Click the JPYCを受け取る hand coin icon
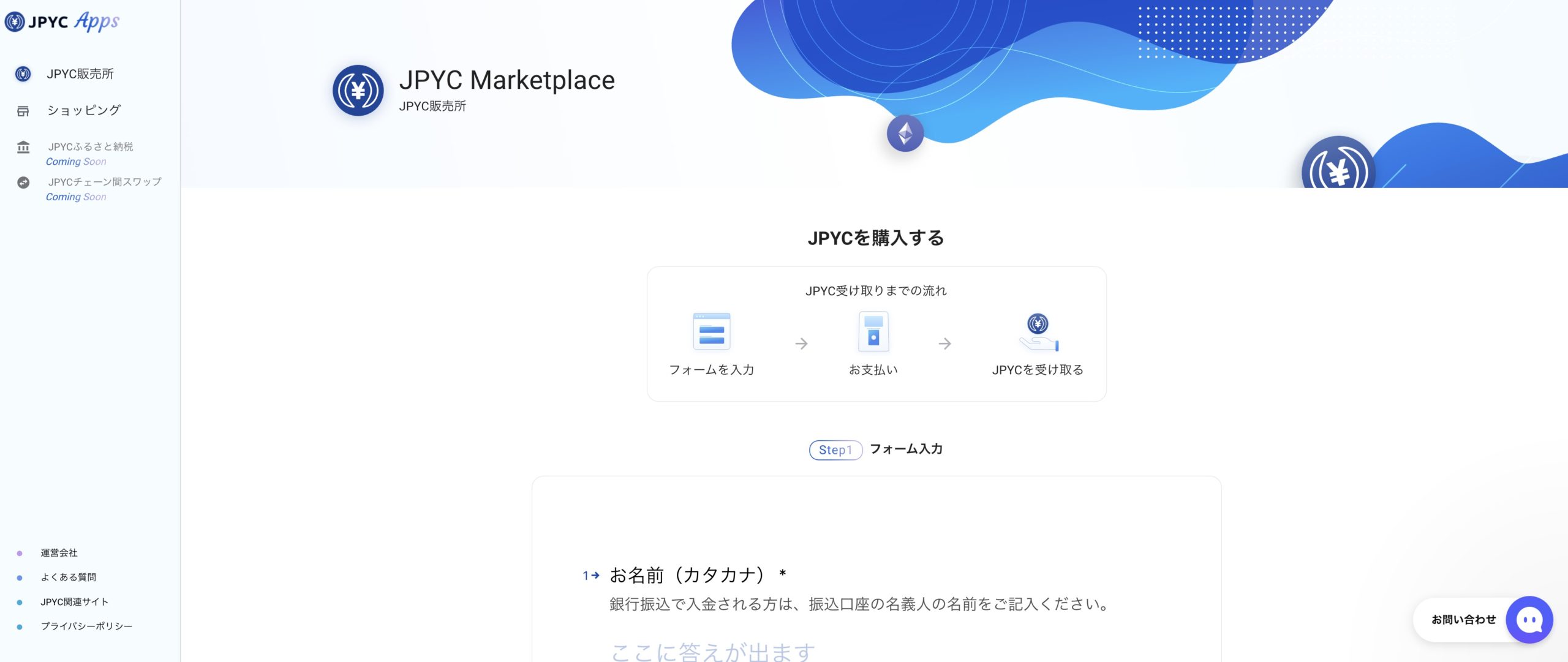This screenshot has width=1568, height=662. (1038, 333)
